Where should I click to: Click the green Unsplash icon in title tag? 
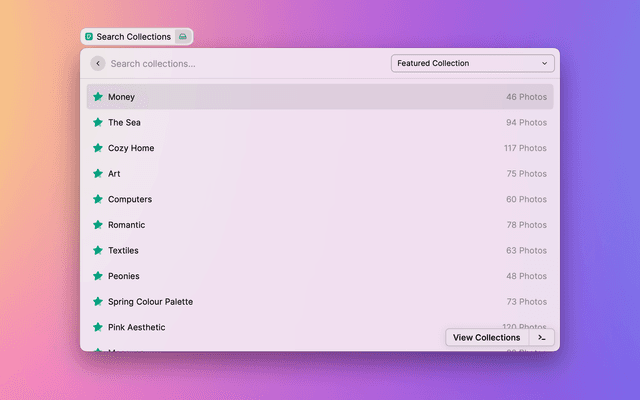coord(89,37)
